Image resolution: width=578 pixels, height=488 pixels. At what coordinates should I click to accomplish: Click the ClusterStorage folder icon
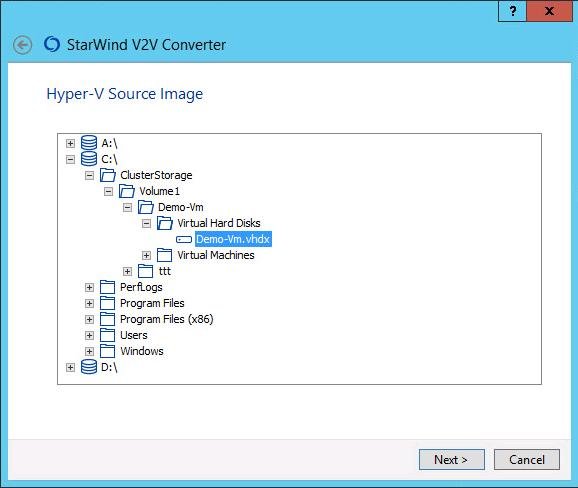pos(108,175)
